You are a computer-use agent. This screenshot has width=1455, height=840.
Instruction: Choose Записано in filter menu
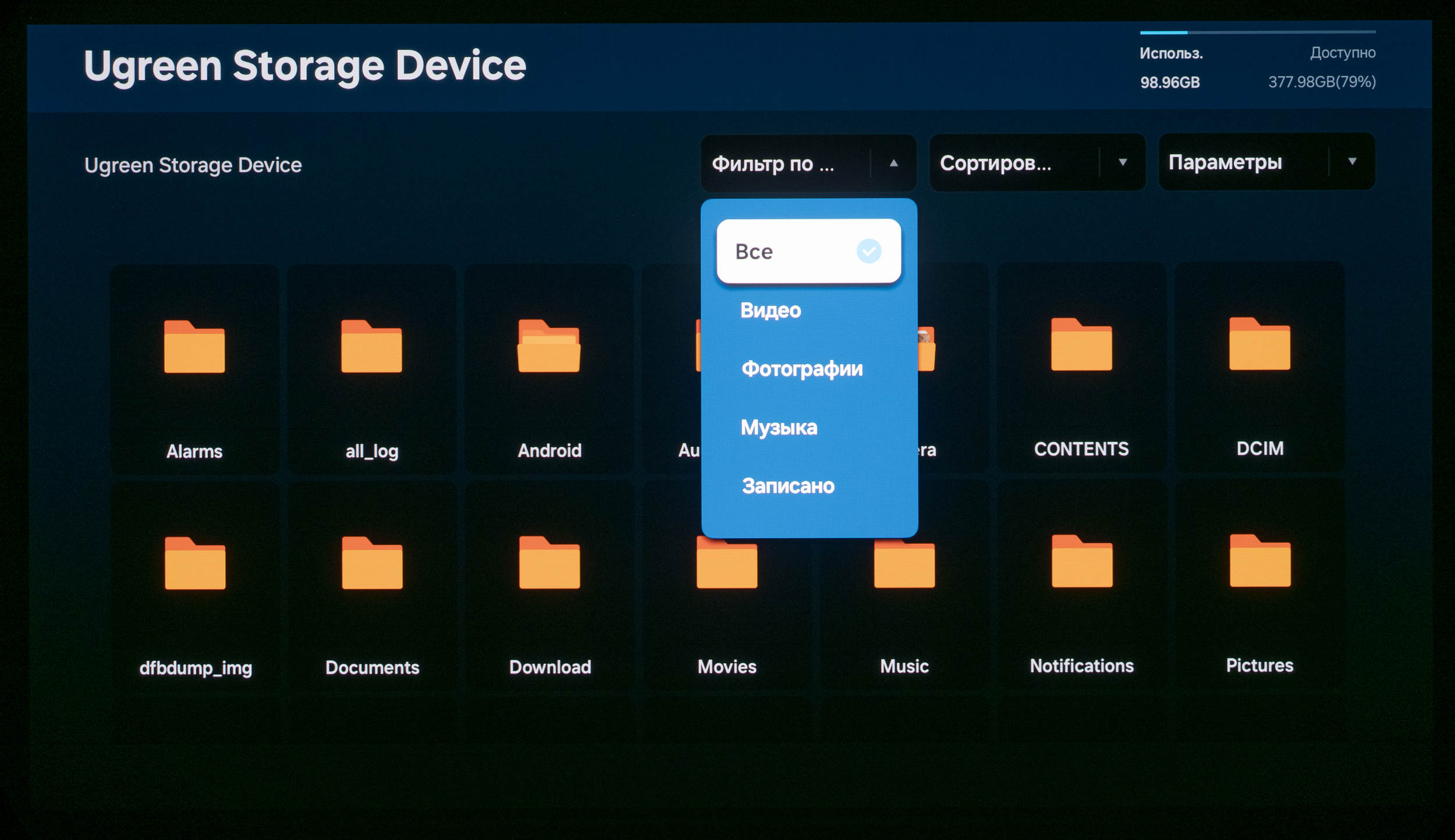coord(788,486)
